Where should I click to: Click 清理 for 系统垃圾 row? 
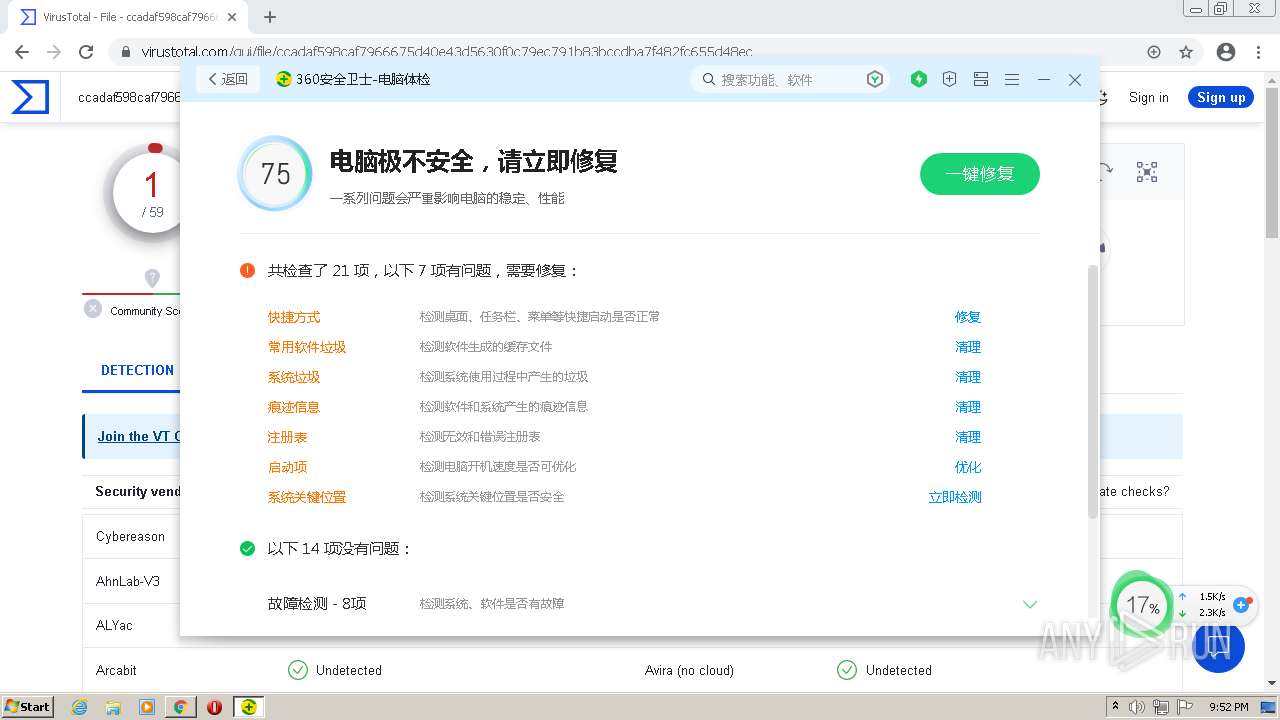pyautogui.click(x=967, y=377)
